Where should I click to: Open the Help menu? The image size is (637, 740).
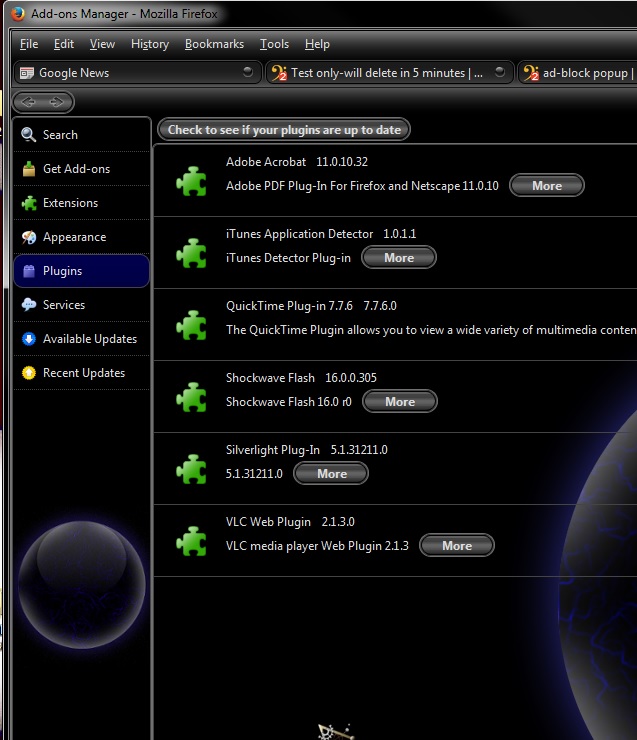pyautogui.click(x=317, y=44)
